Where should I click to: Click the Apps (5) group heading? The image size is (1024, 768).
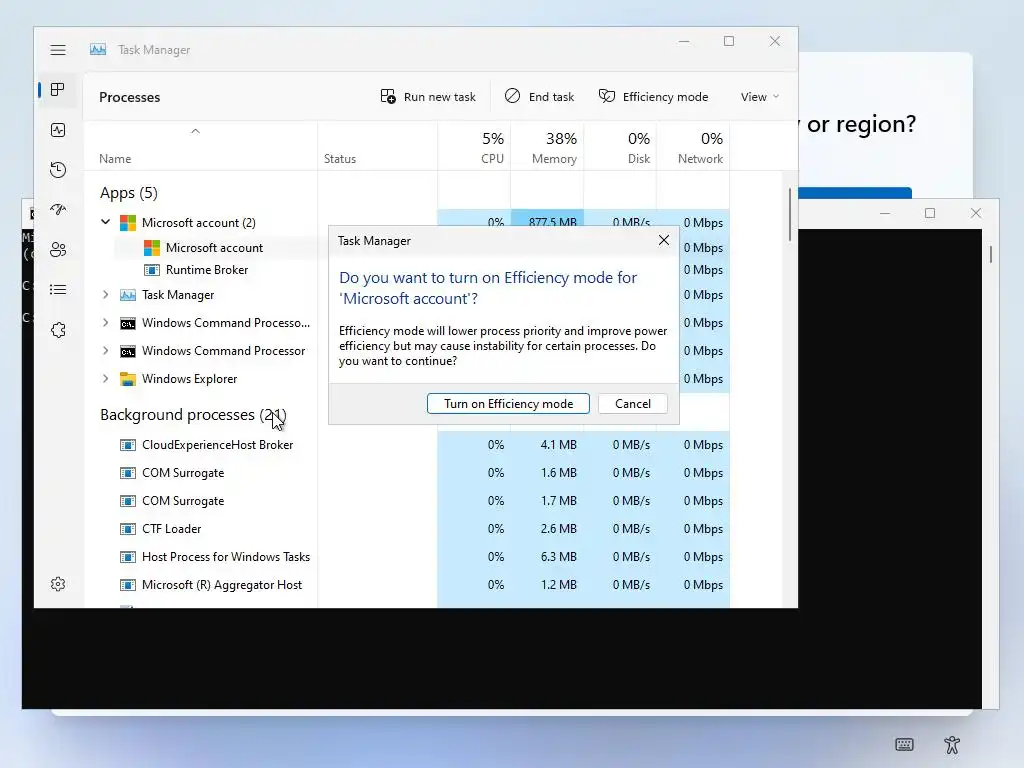129,193
